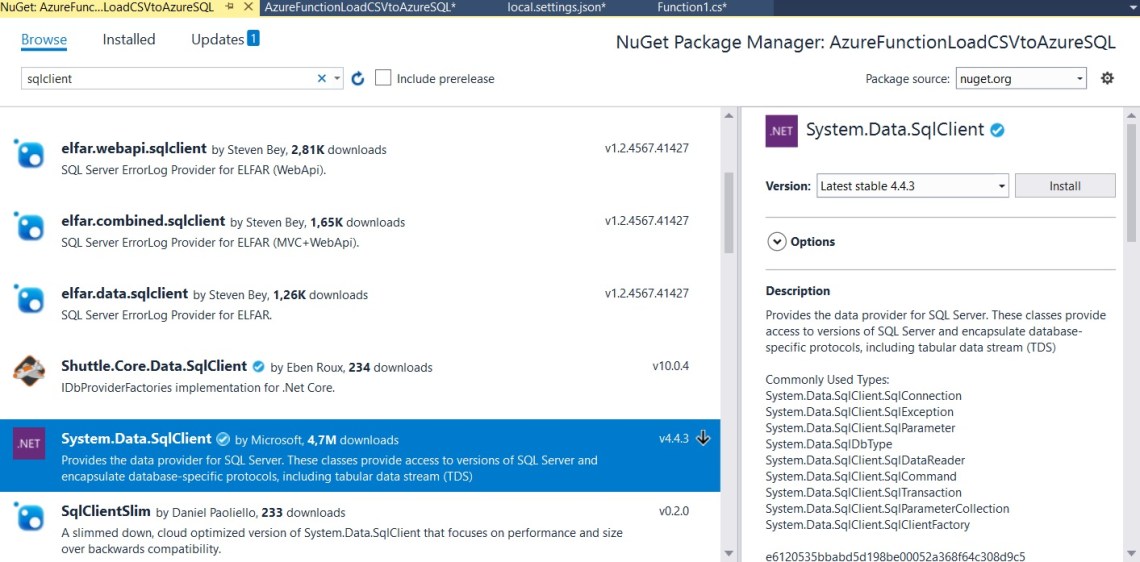The height and width of the screenshot is (562, 1140).
Task: Click System.Data.SqlClient.SqlClientFactory type text
Action: point(867,524)
